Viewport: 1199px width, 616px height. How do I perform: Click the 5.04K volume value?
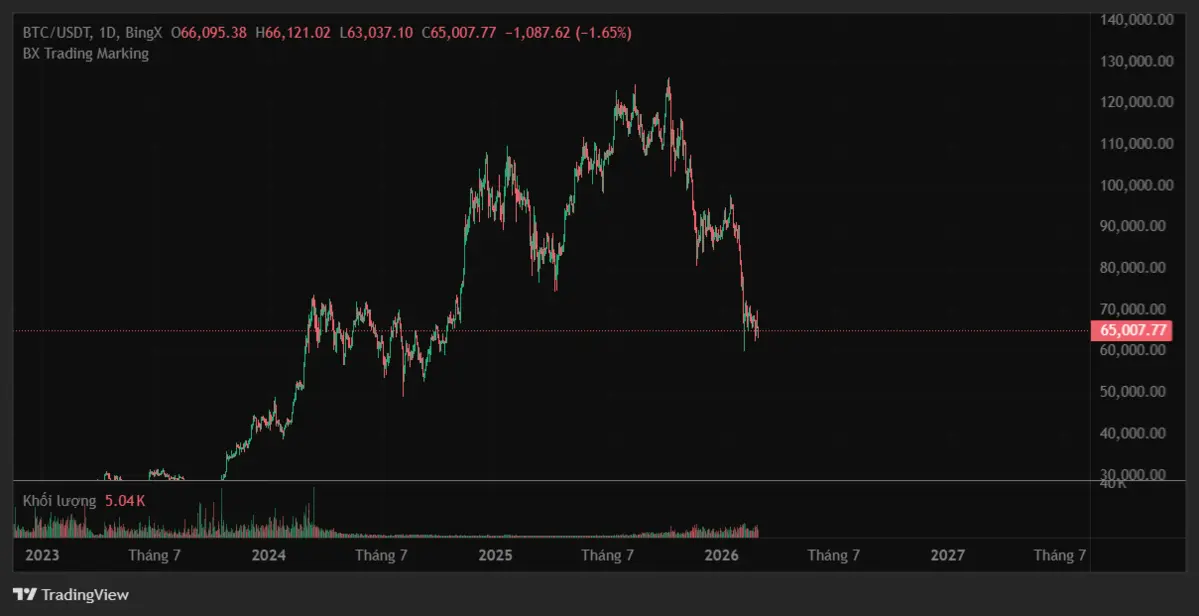(x=125, y=500)
